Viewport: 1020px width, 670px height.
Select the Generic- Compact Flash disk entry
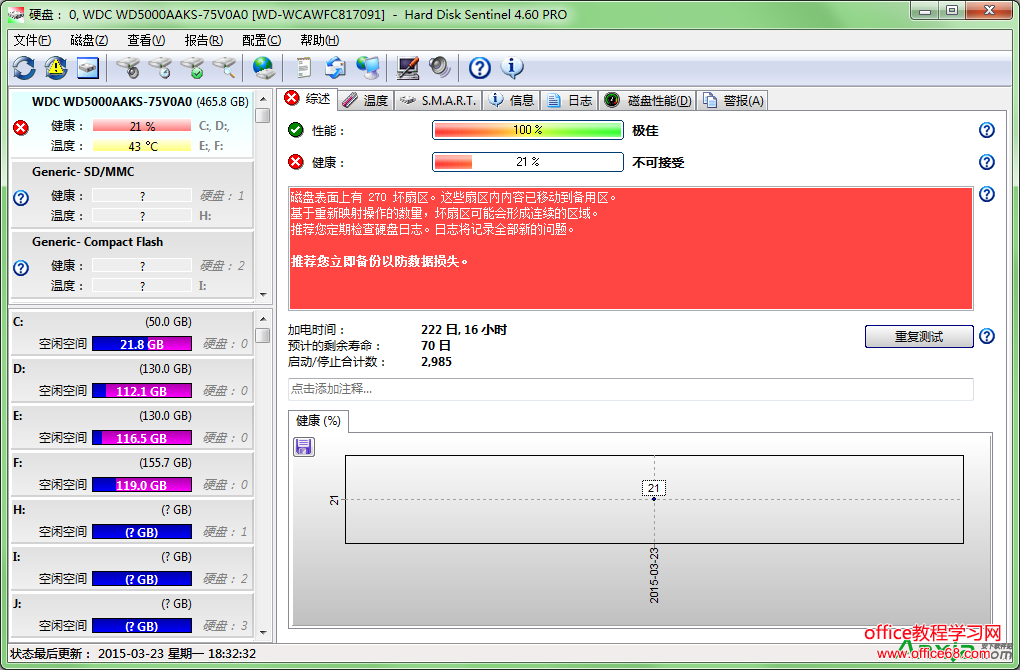pyautogui.click(x=132, y=264)
